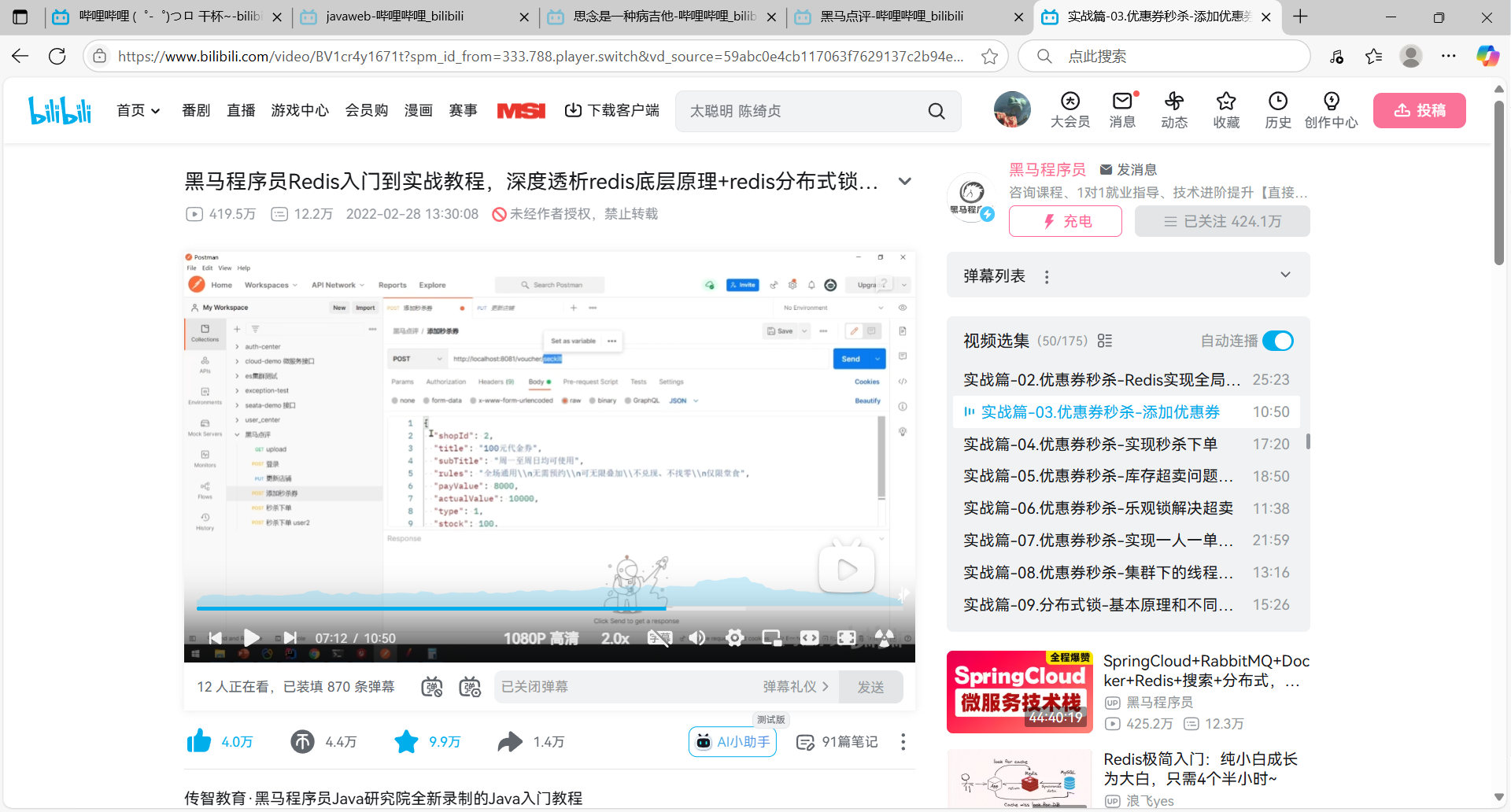Switch to the javaweb browser tab

415,17
